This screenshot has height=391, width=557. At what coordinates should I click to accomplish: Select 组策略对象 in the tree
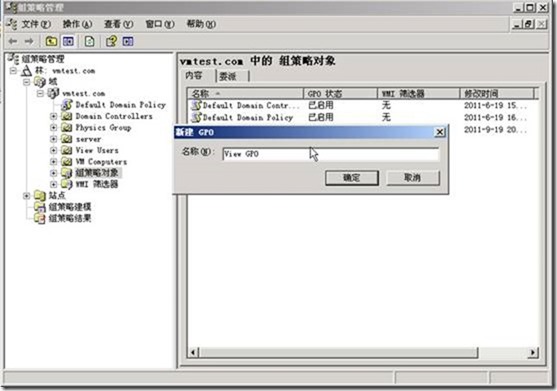[97, 173]
